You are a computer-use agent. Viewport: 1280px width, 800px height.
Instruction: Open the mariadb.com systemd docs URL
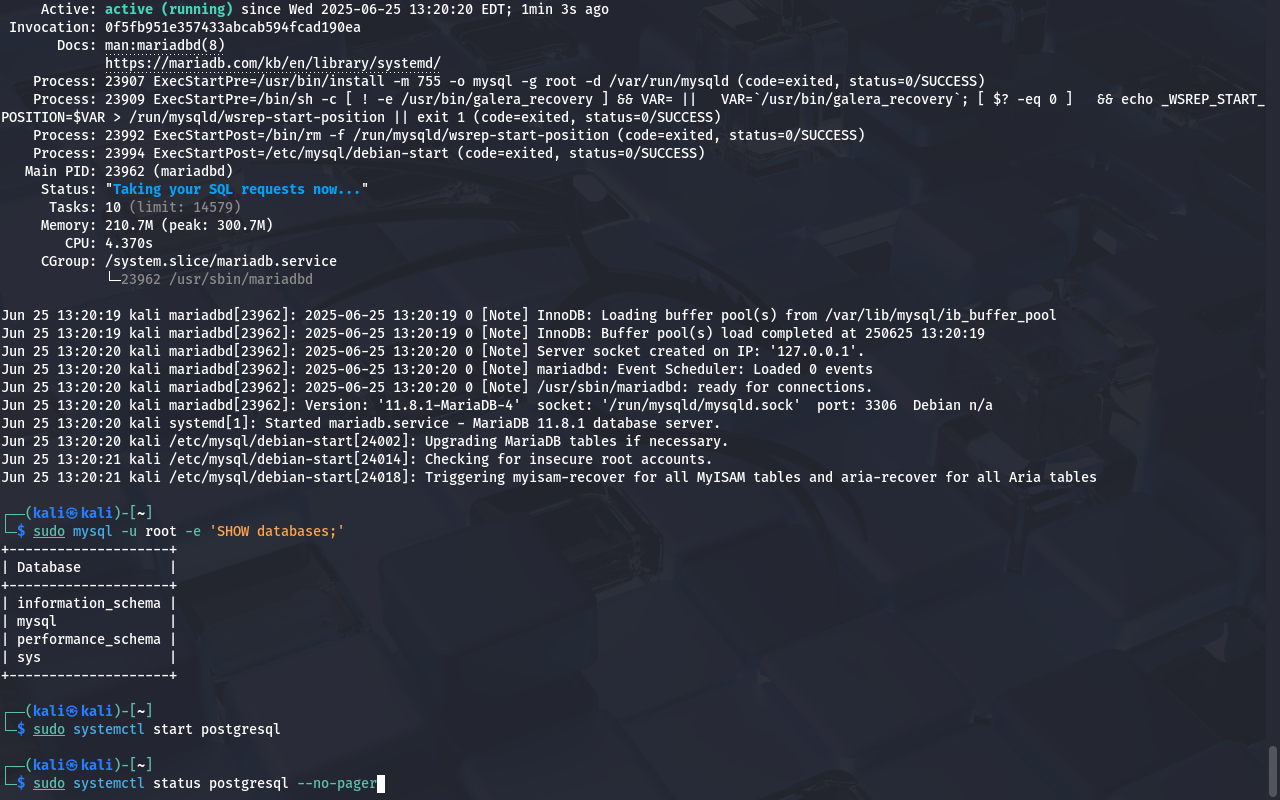pyautogui.click(x=273, y=63)
